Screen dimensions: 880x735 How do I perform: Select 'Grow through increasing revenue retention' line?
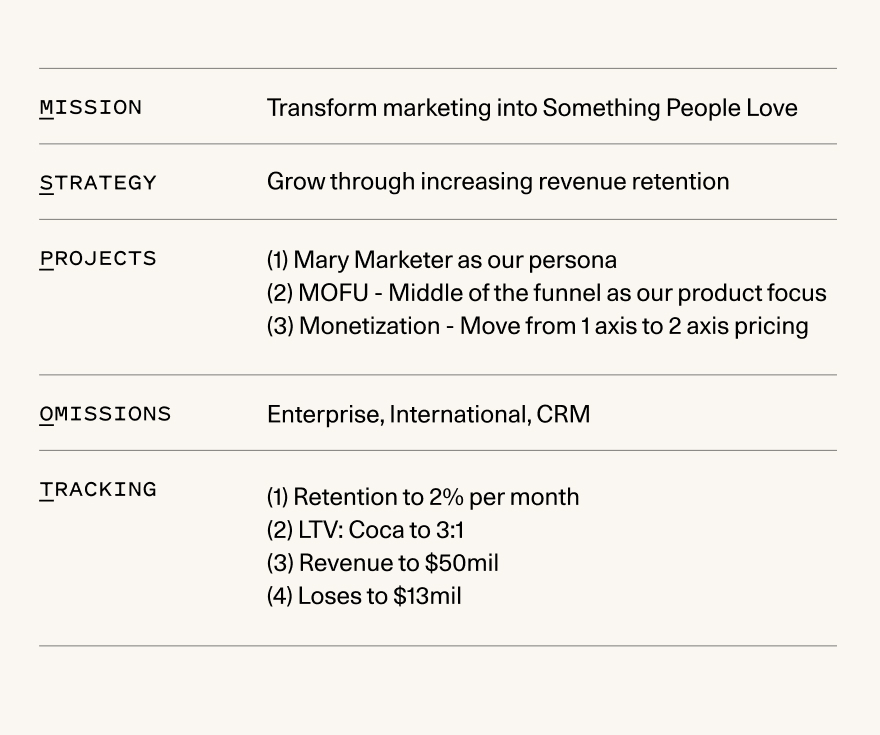(498, 182)
